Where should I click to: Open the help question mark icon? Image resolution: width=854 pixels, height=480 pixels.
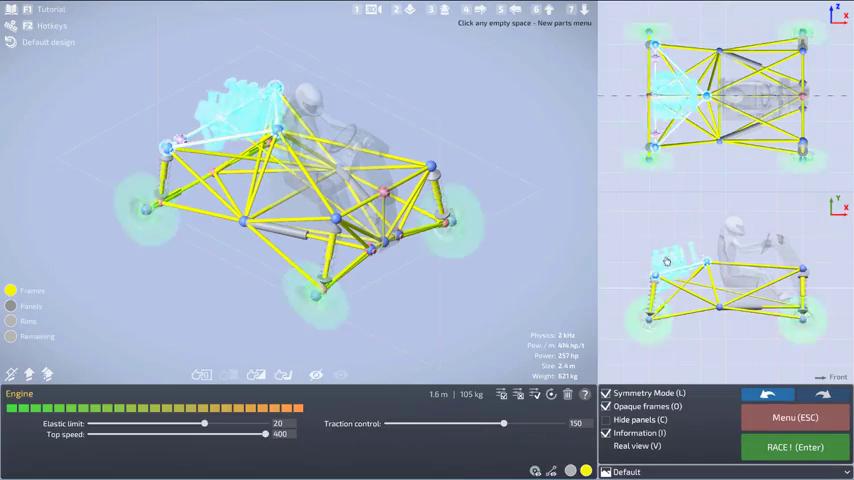coord(585,395)
